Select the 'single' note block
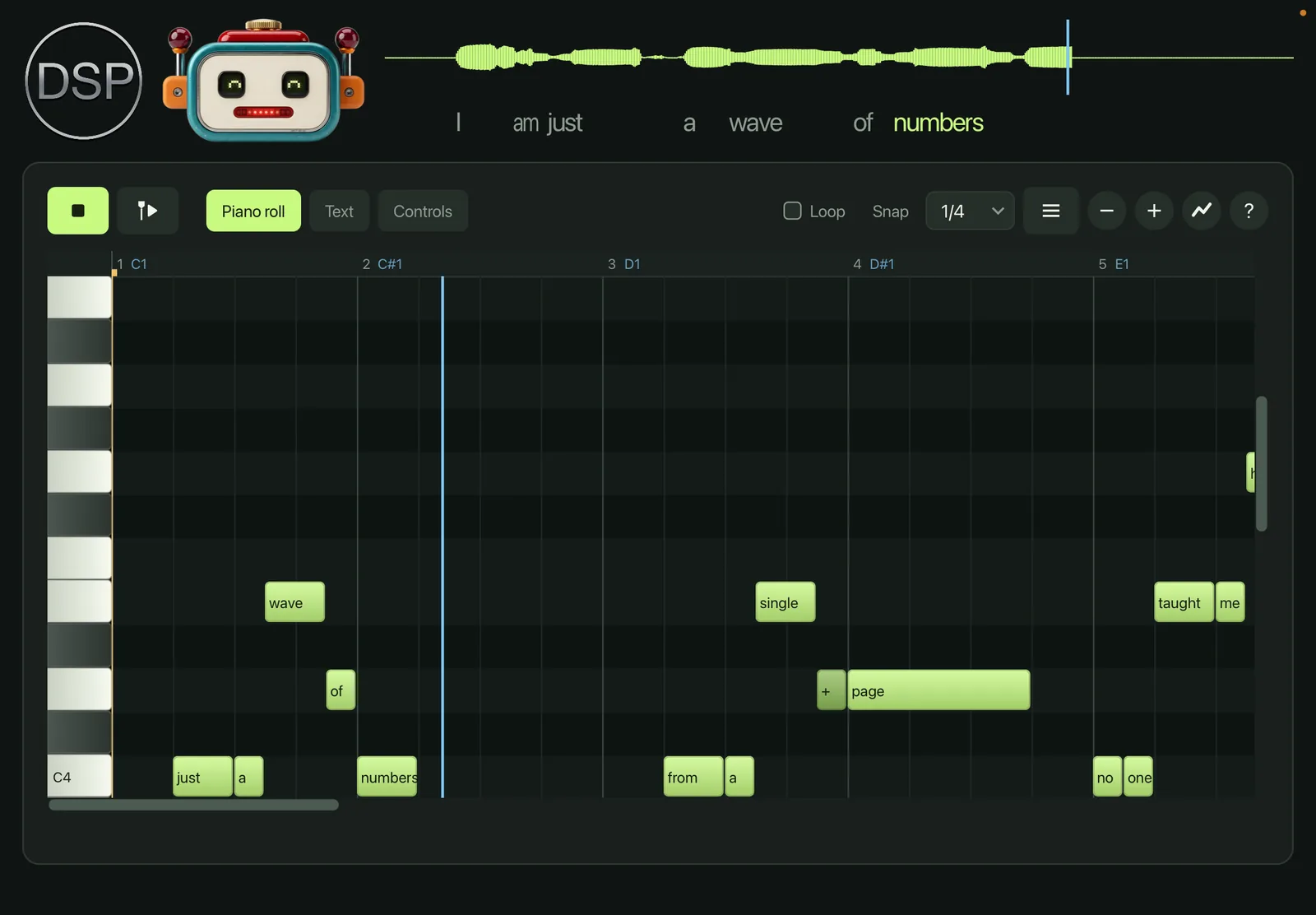Viewport: 1316px width, 915px height. [x=785, y=602]
